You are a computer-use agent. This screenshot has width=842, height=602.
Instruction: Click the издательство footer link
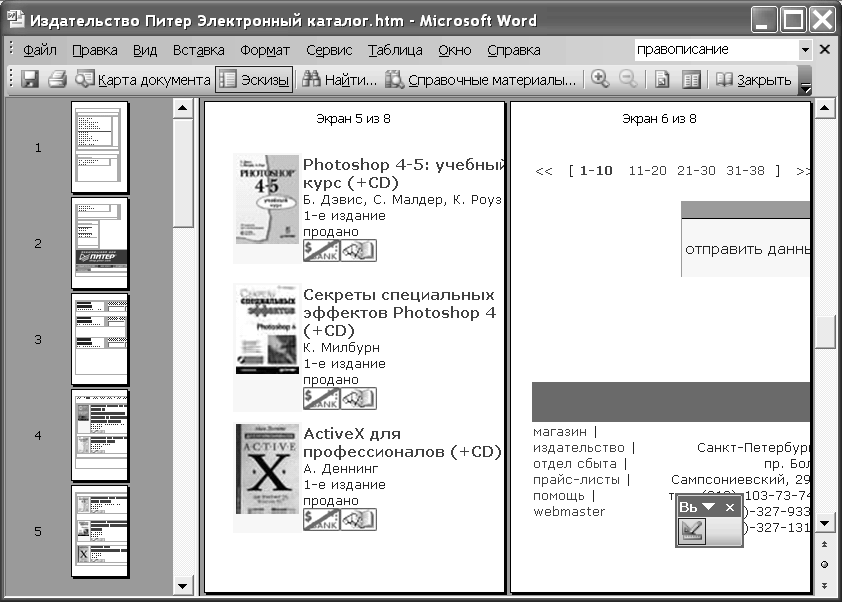579,448
